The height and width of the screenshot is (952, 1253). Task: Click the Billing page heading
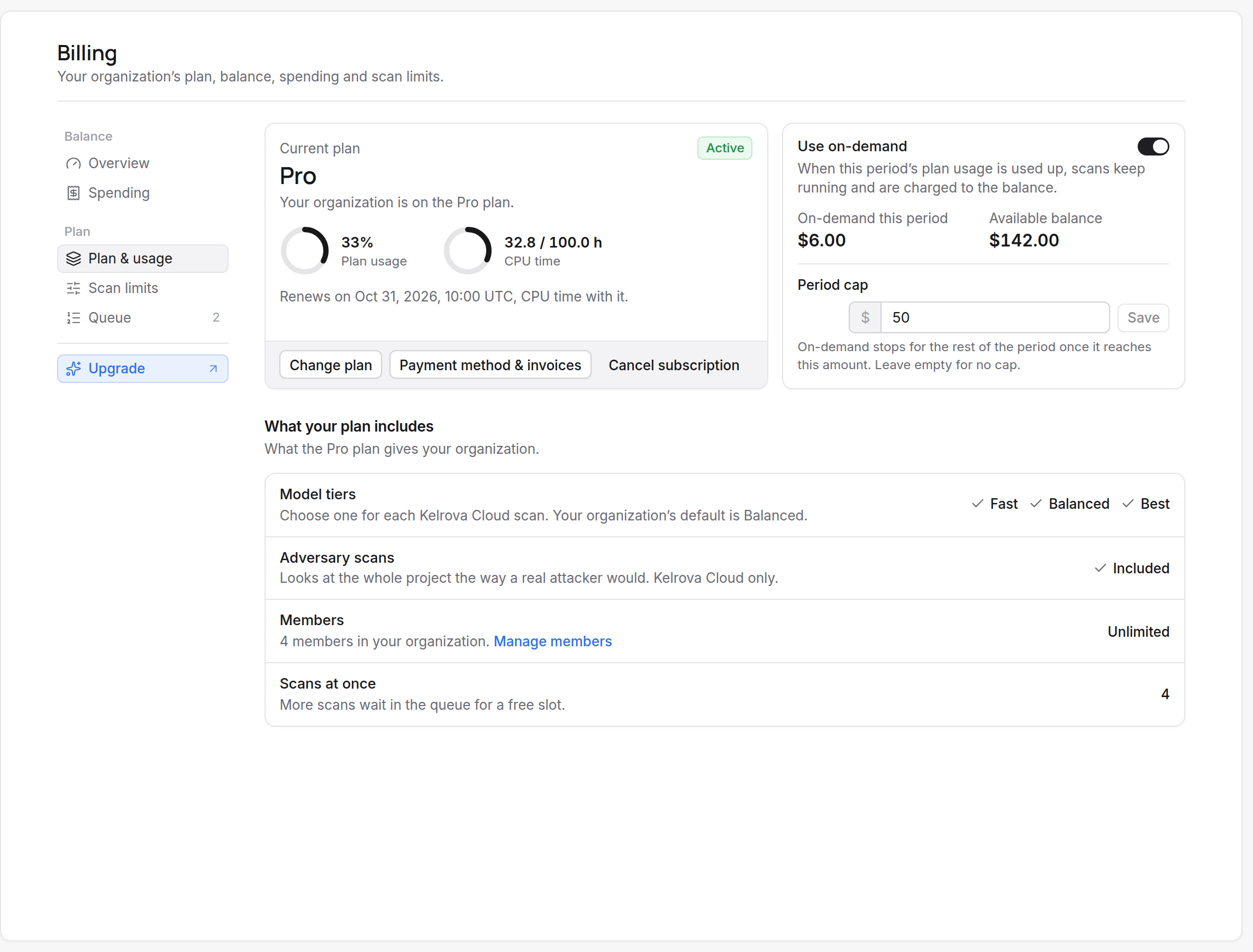point(87,53)
